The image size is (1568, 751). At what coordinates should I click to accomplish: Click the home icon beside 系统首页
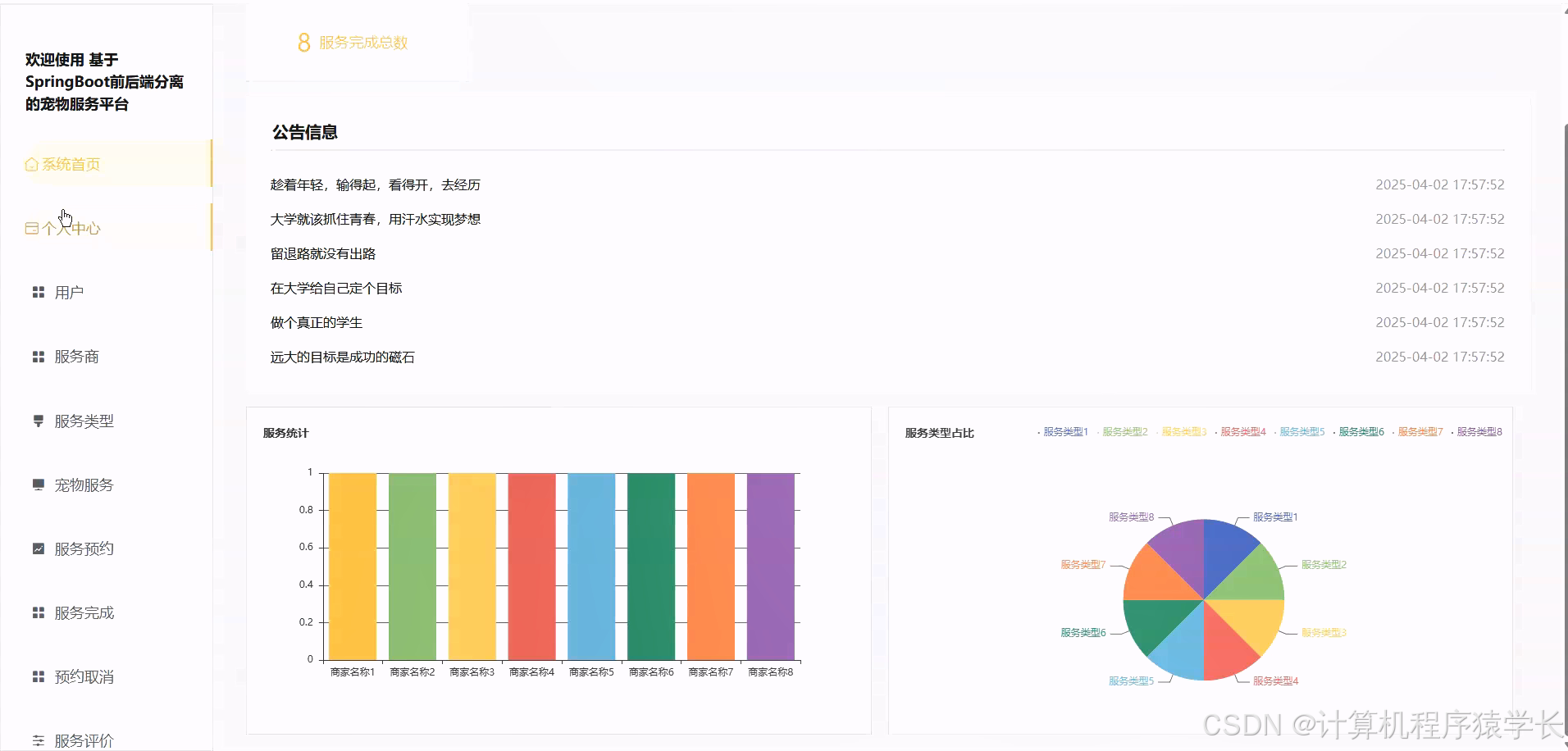click(31, 165)
